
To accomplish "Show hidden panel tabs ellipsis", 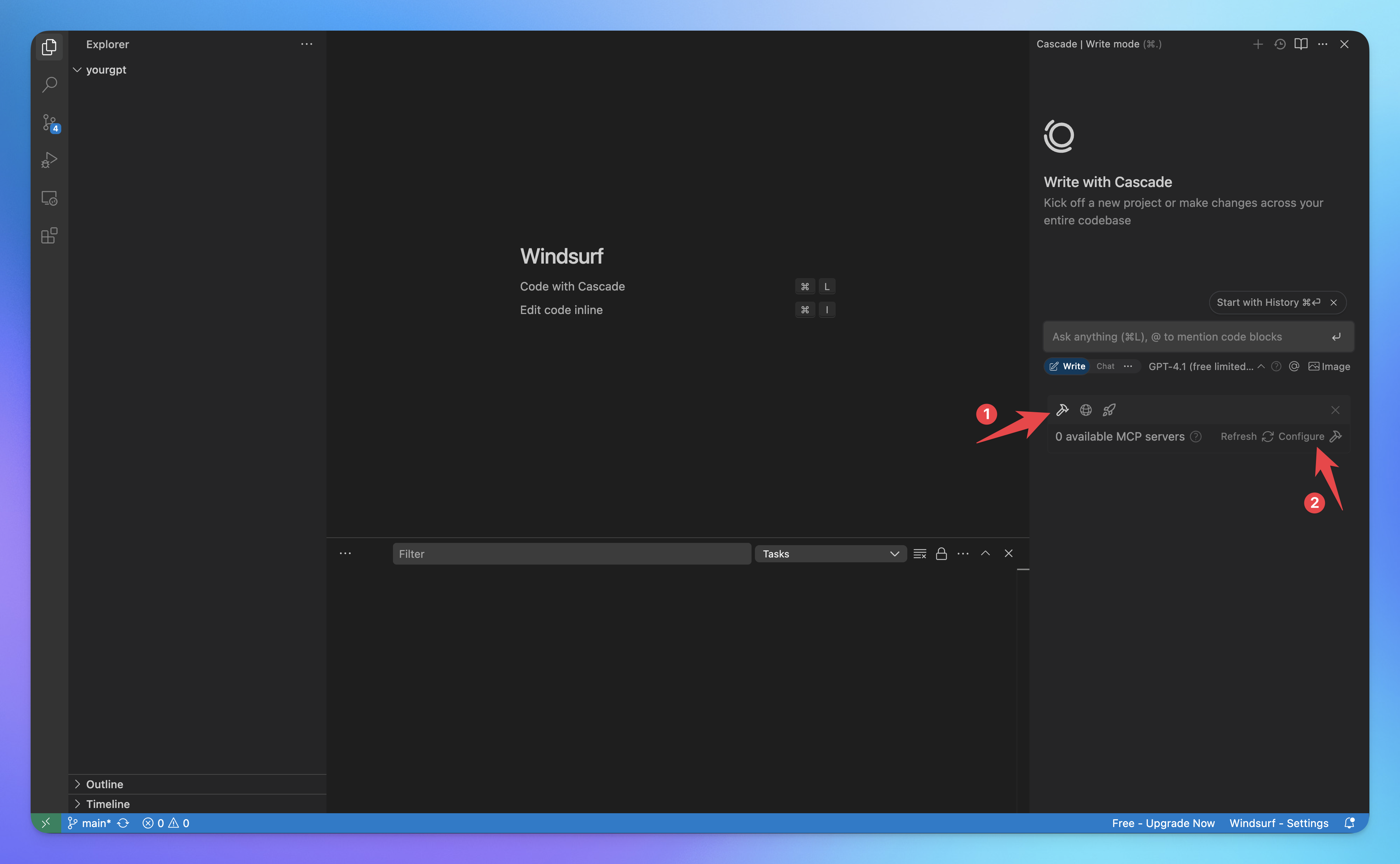I will click(x=345, y=554).
